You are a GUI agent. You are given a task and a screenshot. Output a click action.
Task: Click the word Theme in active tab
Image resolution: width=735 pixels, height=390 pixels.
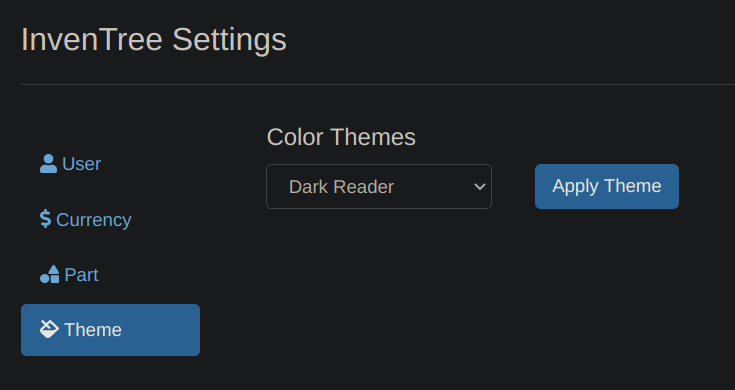pyautogui.click(x=93, y=330)
